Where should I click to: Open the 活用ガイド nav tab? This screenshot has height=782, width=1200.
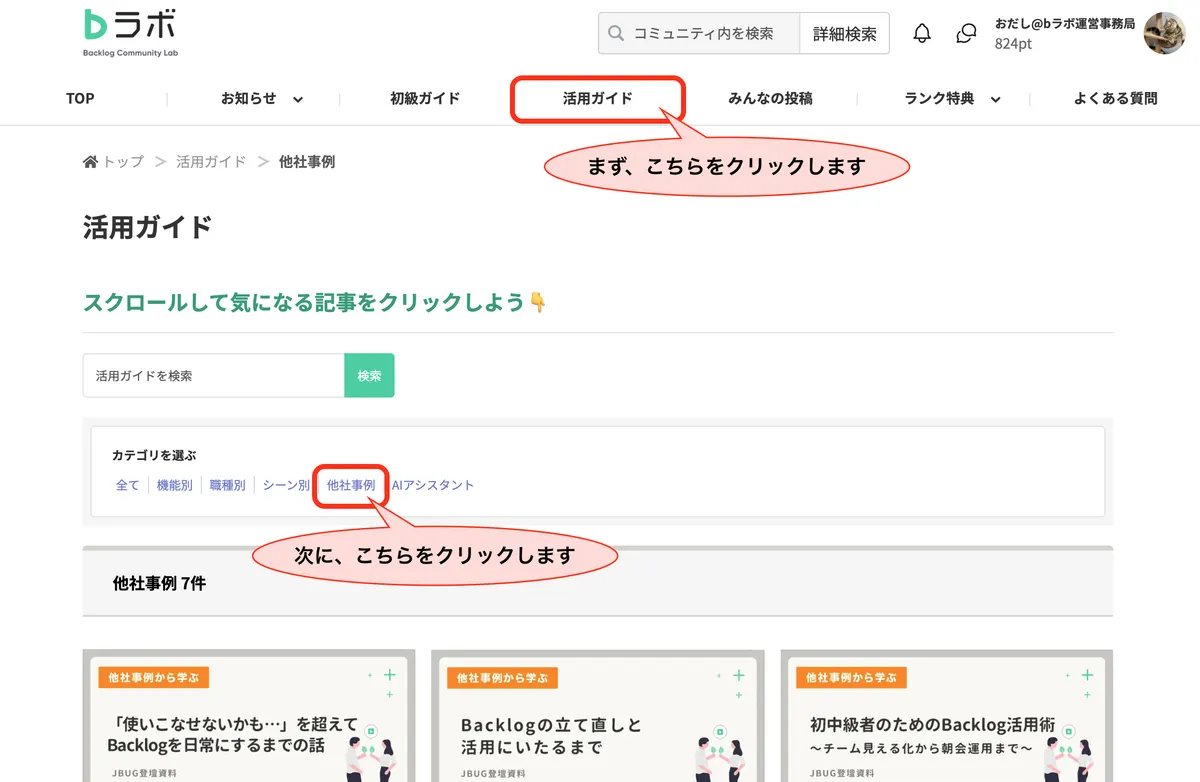click(597, 99)
